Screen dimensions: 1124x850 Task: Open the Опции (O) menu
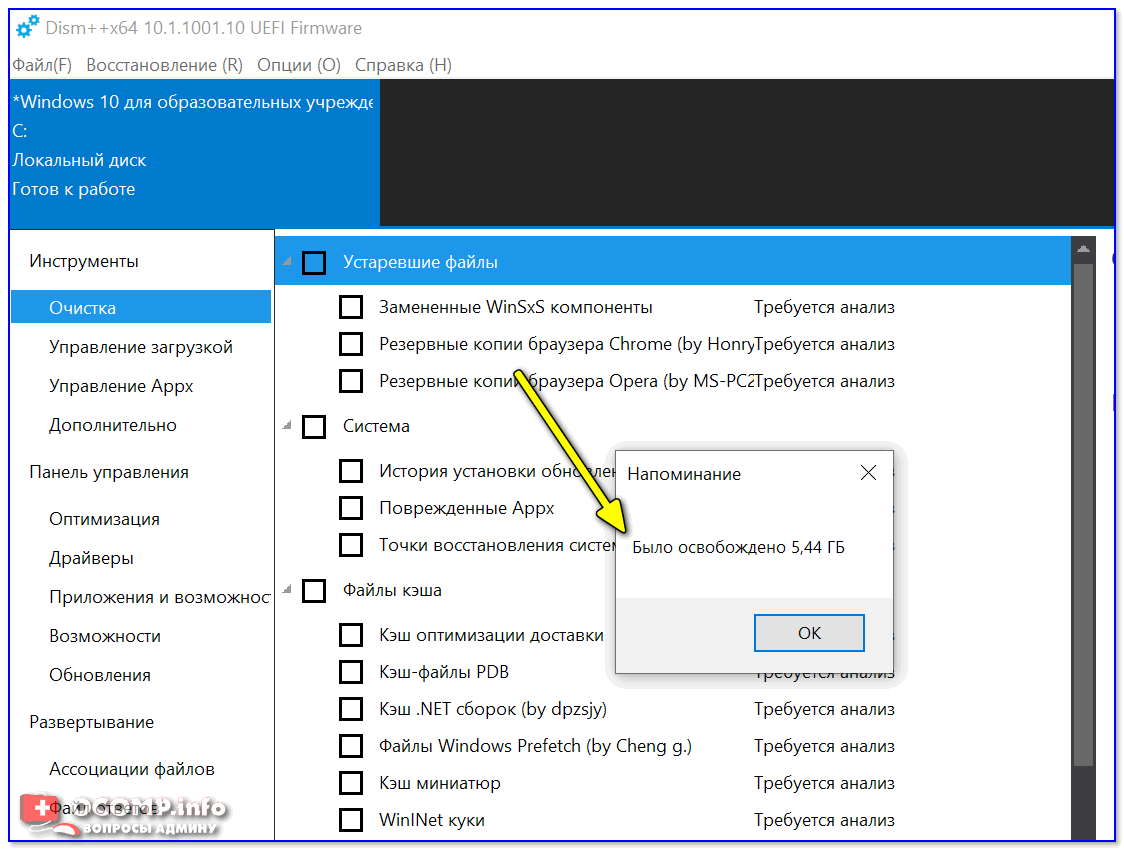click(x=299, y=65)
